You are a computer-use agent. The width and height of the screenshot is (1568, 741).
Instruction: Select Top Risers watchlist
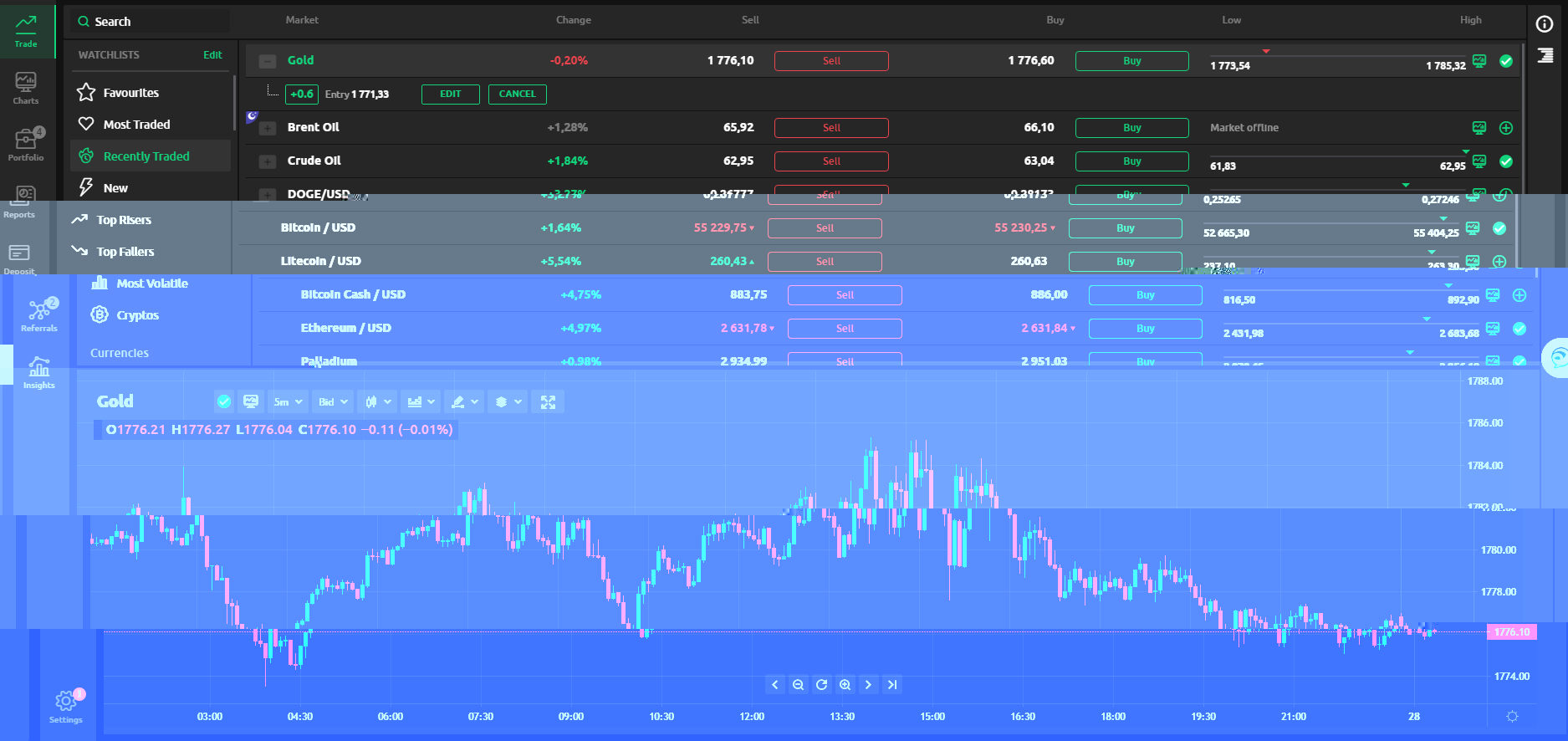124,220
